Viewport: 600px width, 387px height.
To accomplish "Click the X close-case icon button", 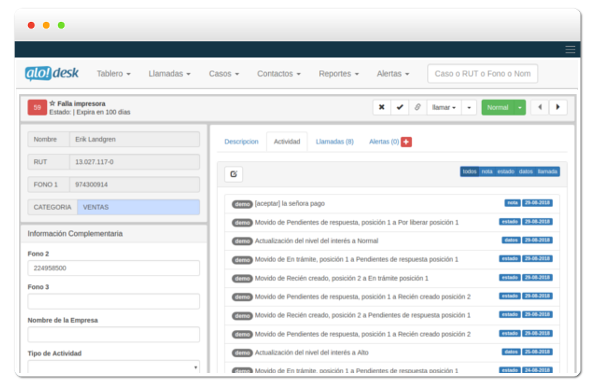I will coord(382,107).
